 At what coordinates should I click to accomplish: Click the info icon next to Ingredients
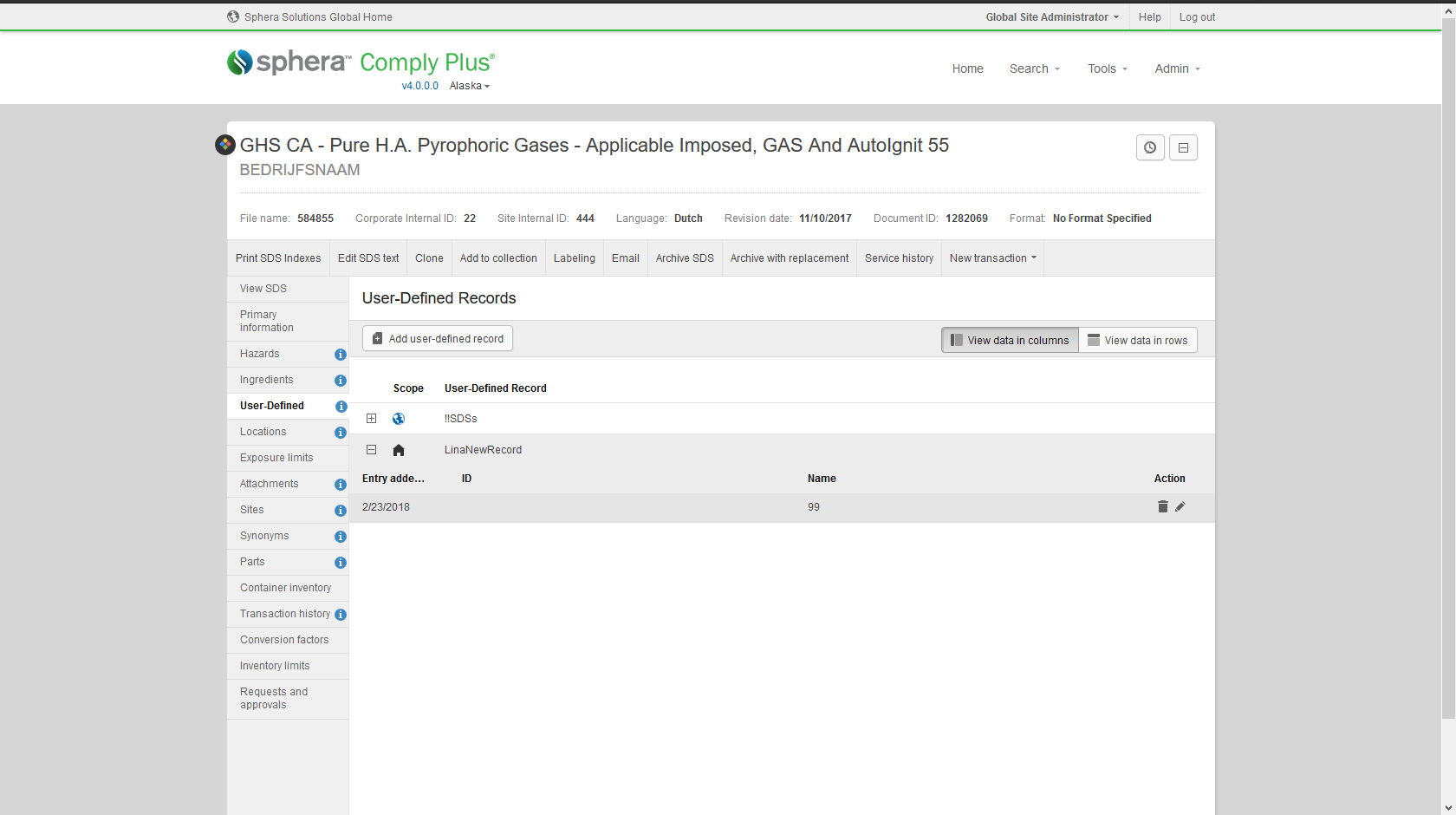[341, 381]
